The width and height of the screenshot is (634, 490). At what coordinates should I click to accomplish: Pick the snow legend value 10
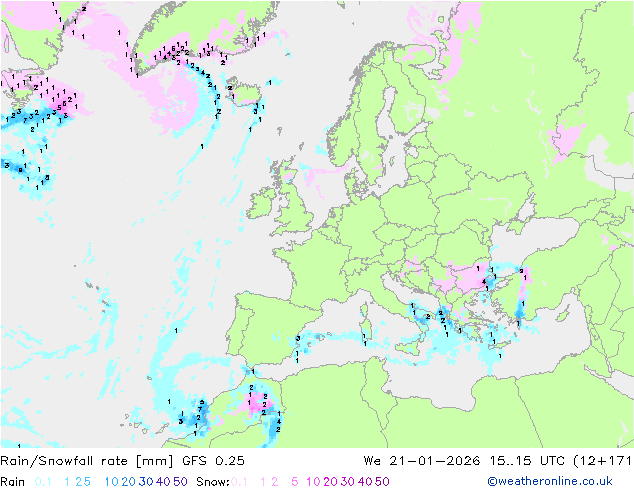313,482
